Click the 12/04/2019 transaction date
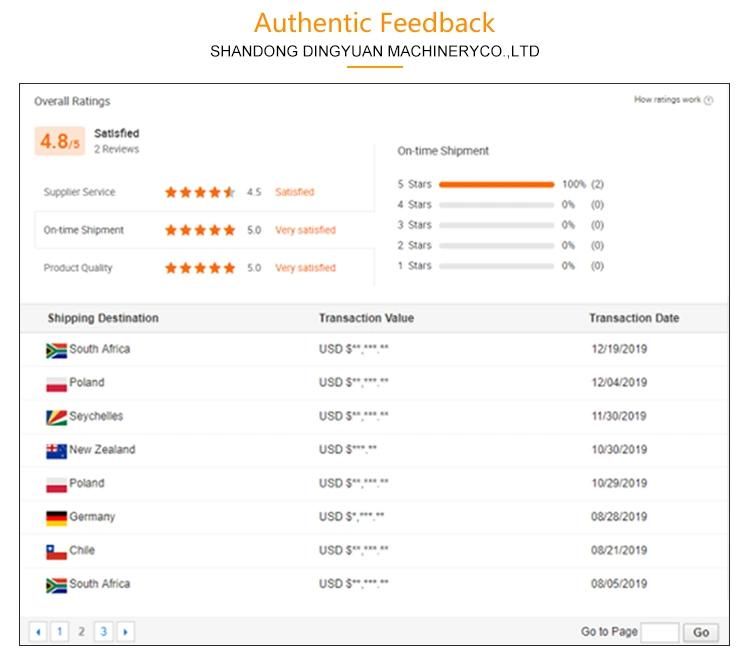 click(619, 383)
